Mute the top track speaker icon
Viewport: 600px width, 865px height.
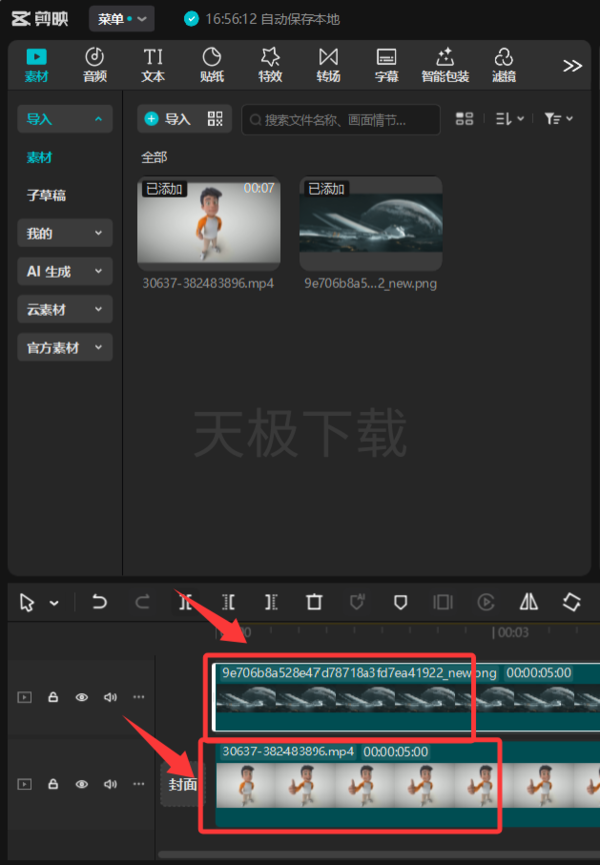point(110,697)
